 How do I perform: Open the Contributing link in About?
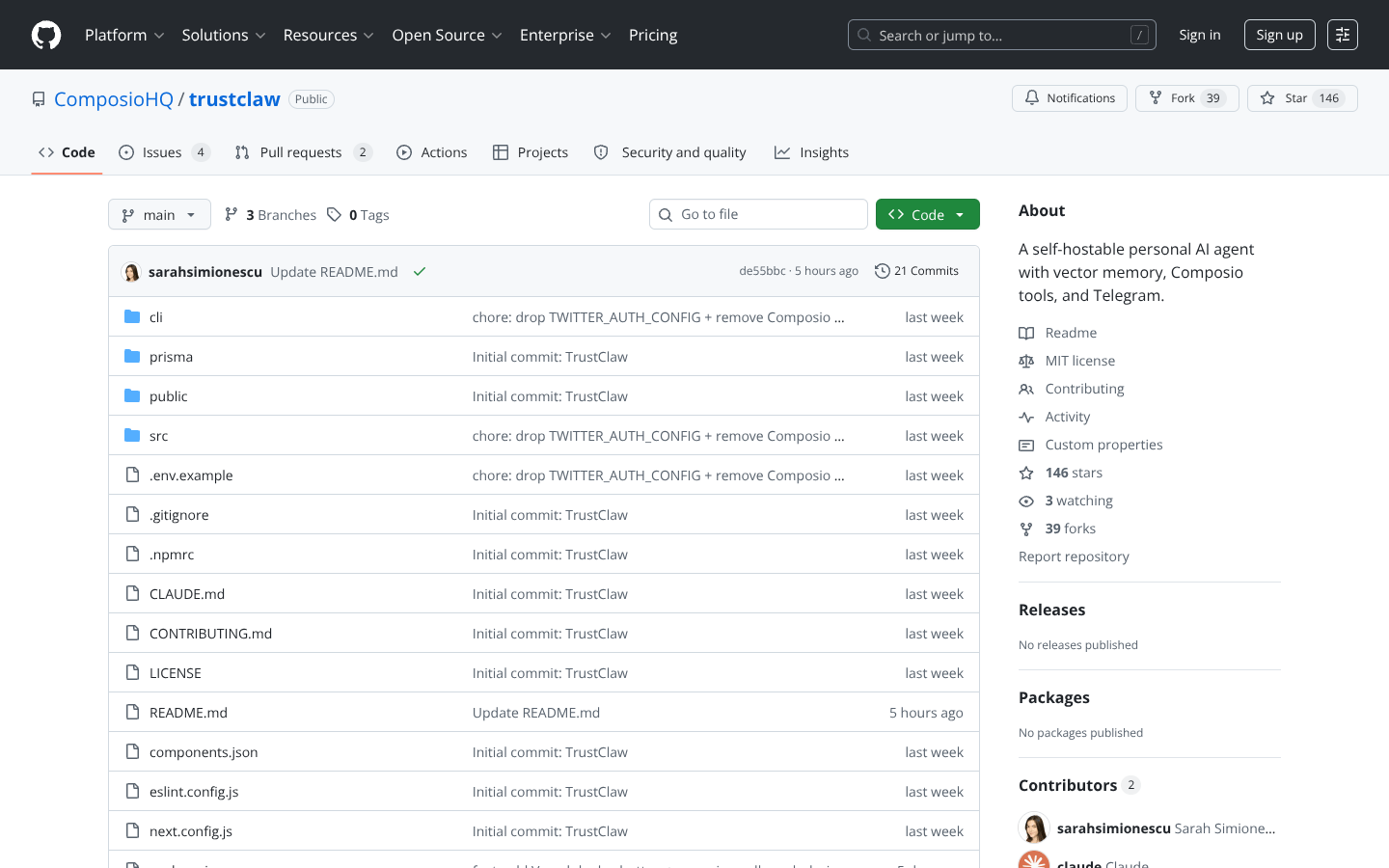tap(1084, 389)
